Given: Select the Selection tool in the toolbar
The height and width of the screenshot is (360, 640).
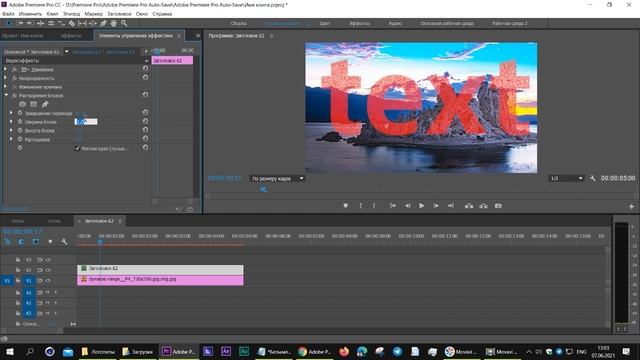Looking at the screenshot, I should pos(9,24).
